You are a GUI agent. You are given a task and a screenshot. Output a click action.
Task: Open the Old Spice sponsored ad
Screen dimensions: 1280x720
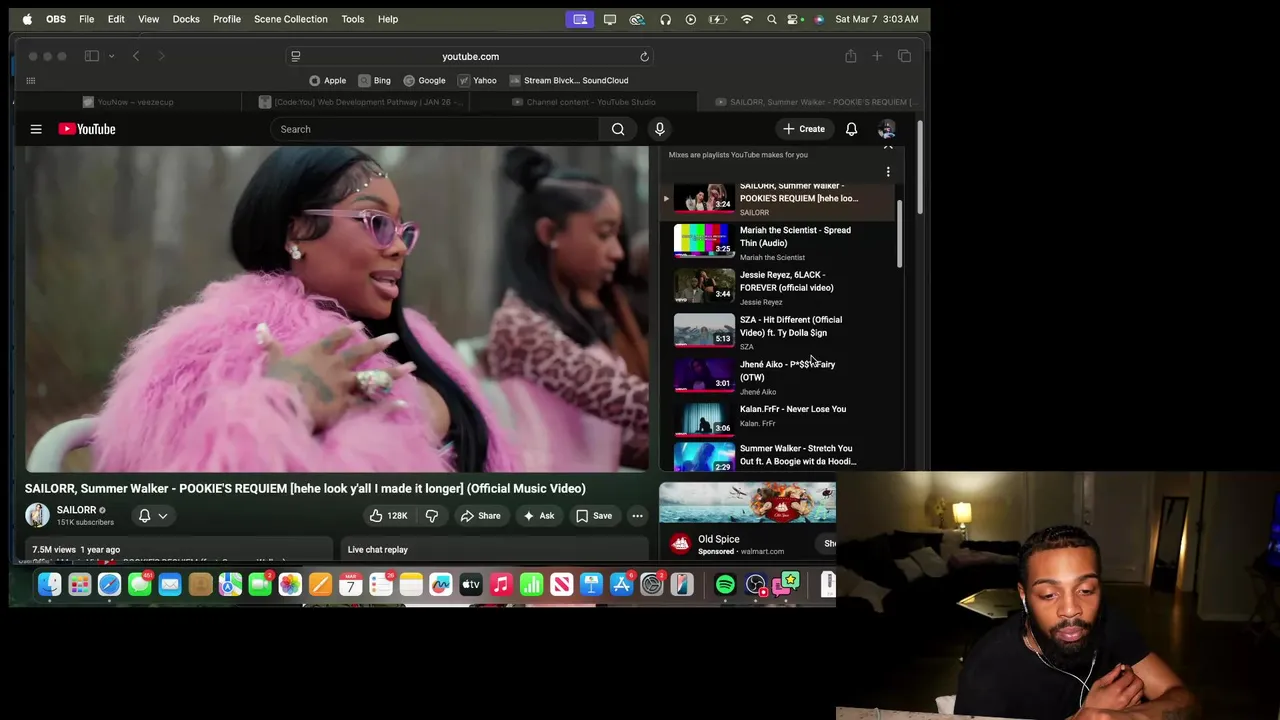point(747,522)
